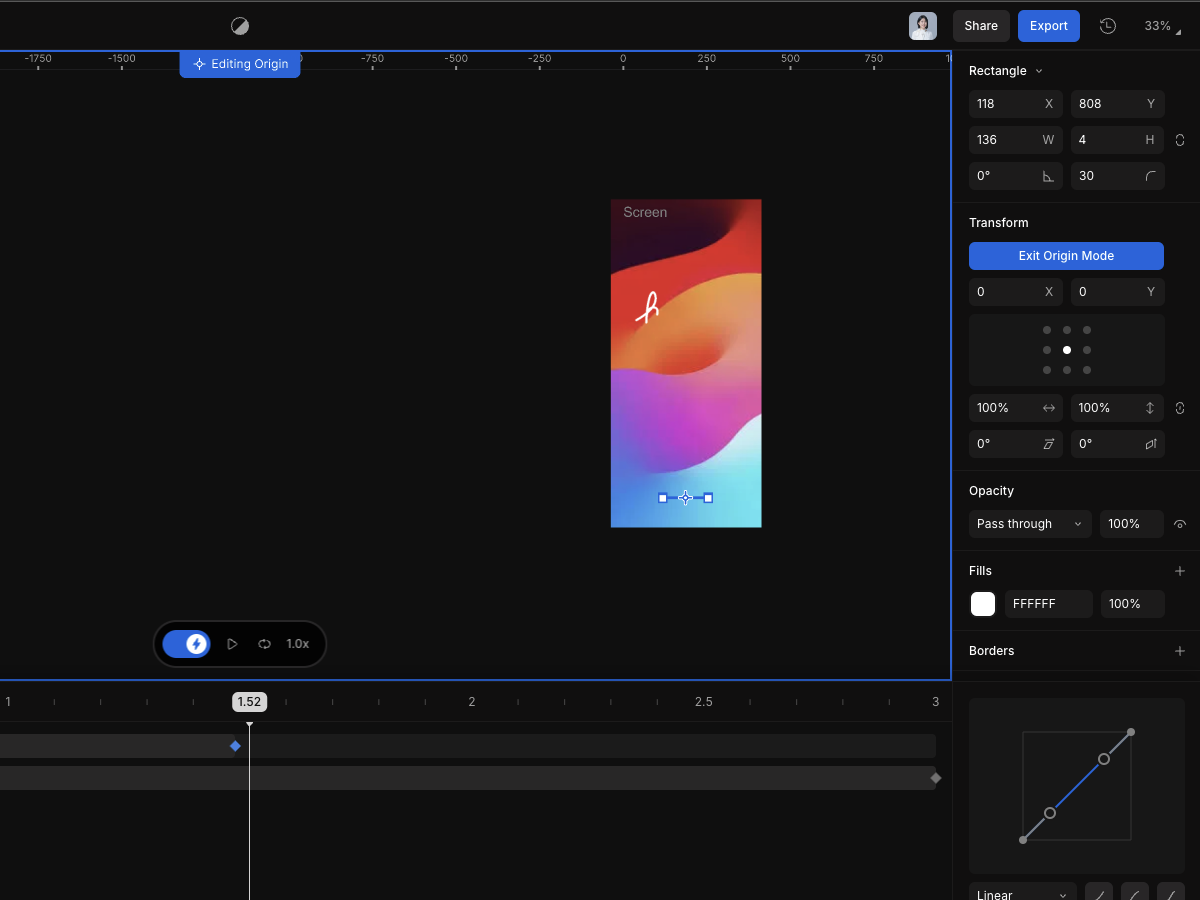Toggle the dark/light theme icon
The height and width of the screenshot is (900, 1200).
tap(239, 26)
